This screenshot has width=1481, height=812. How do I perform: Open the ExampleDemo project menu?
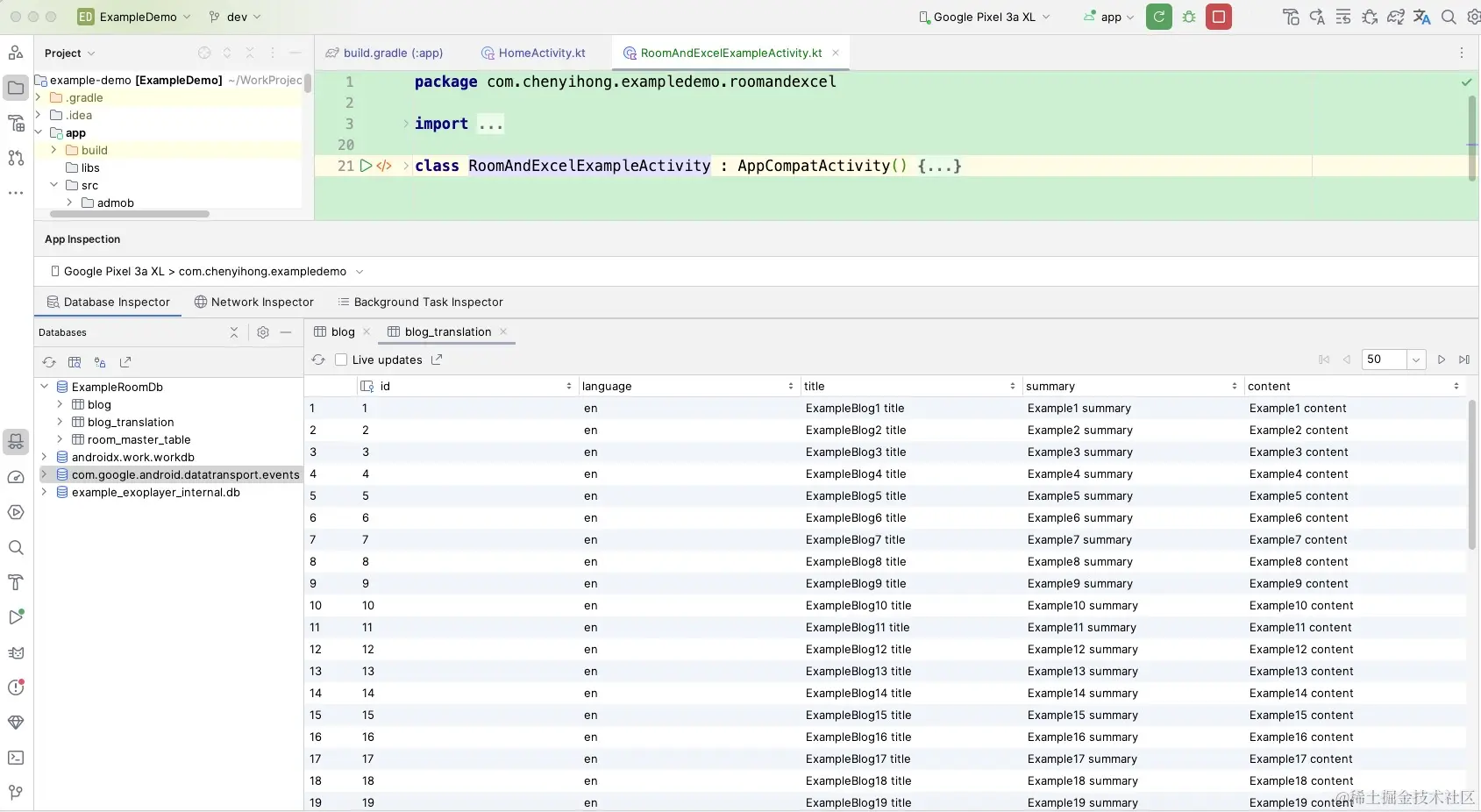134,17
